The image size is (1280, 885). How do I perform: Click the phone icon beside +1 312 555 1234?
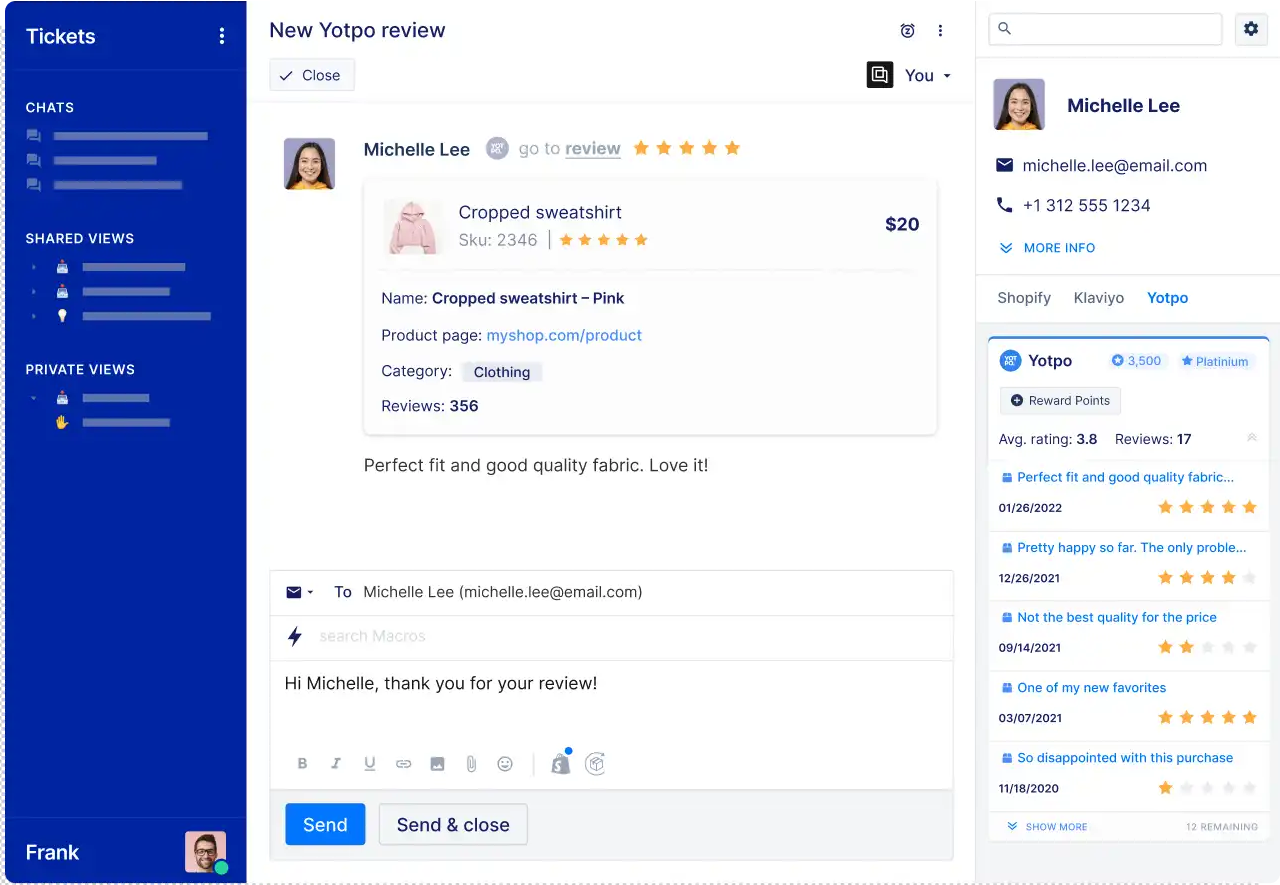(1005, 205)
